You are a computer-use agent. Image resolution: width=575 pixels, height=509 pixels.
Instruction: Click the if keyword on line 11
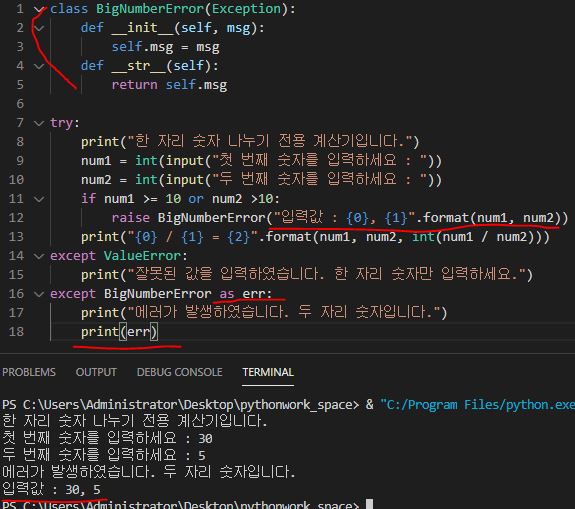(88, 199)
